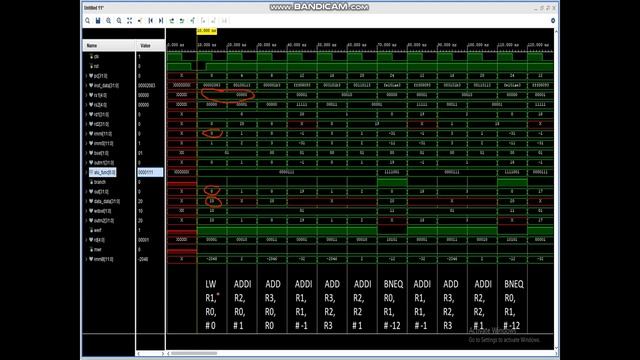This screenshot has width=640, height=360.
Task: Select the highlighted alu_func signal
Action: tap(102, 172)
